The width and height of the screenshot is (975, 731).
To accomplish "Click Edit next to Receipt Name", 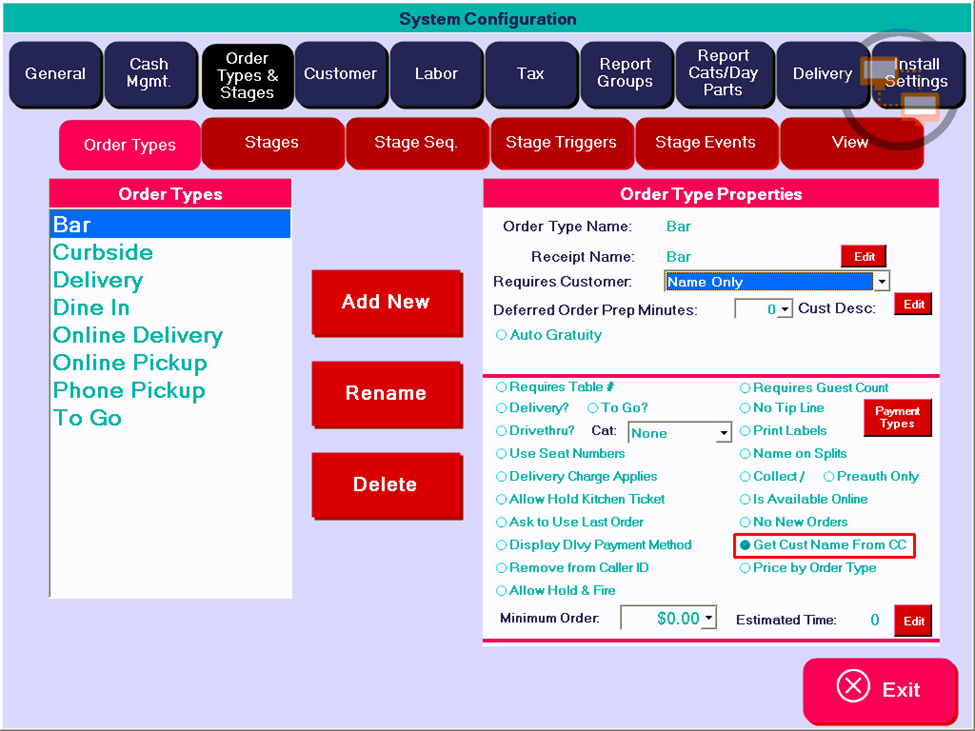I will 863,256.
